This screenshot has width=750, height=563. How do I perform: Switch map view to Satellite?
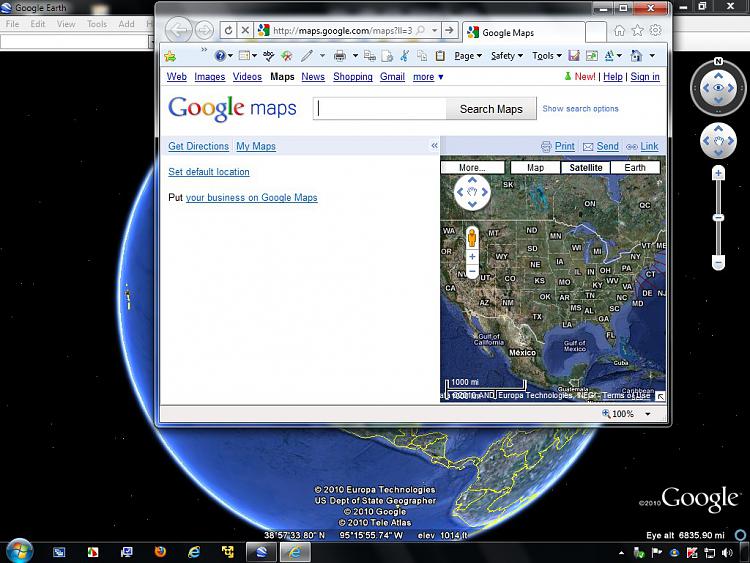pos(585,167)
